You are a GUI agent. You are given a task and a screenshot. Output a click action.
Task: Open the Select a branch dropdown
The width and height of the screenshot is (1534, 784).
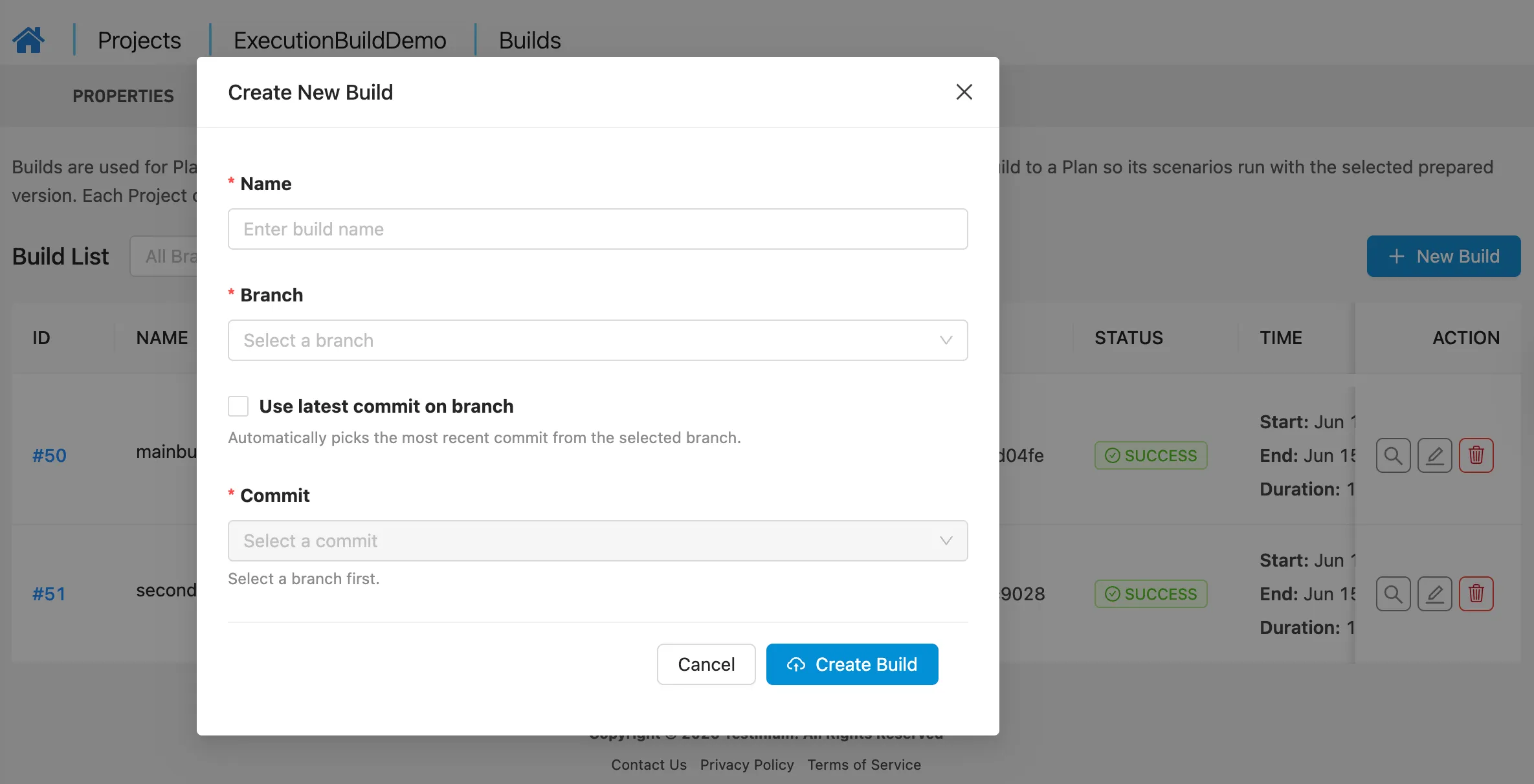point(597,340)
